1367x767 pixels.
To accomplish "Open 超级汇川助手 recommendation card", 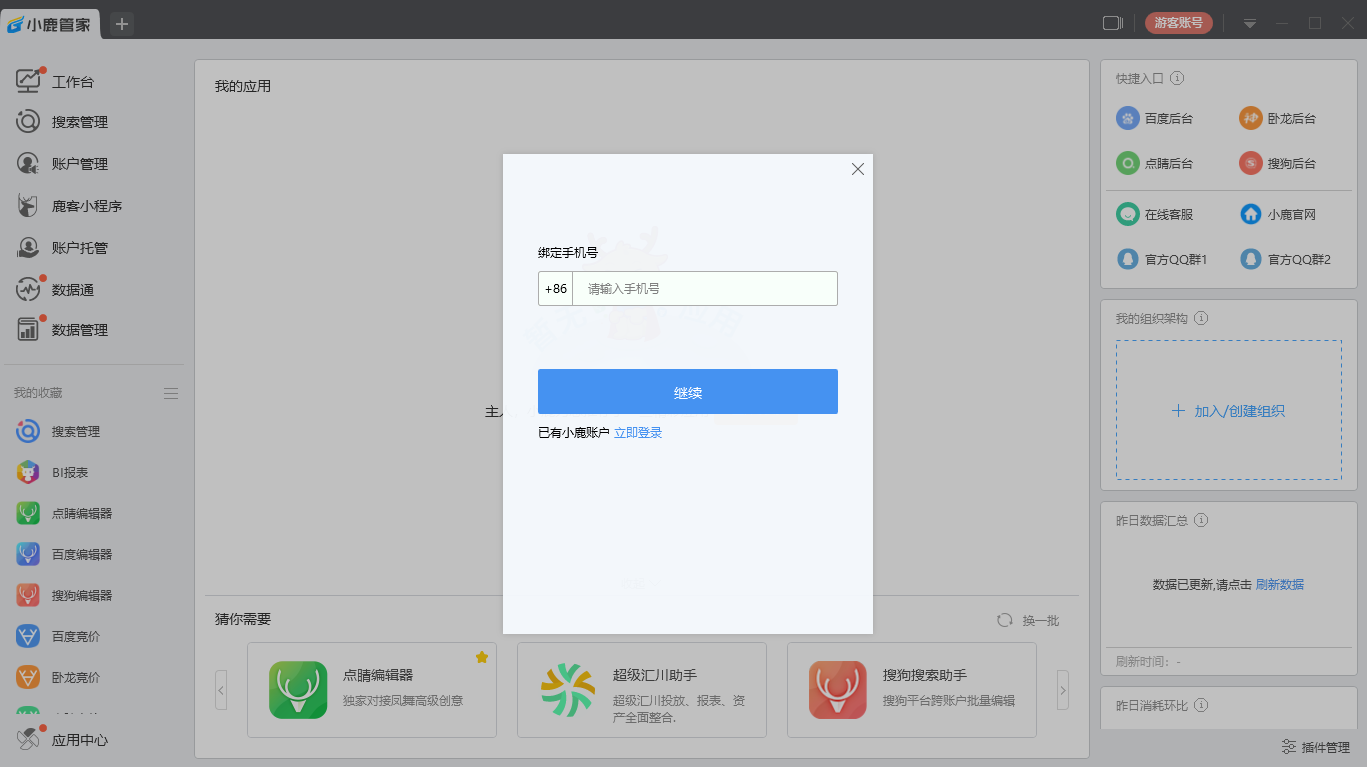I will click(642, 690).
